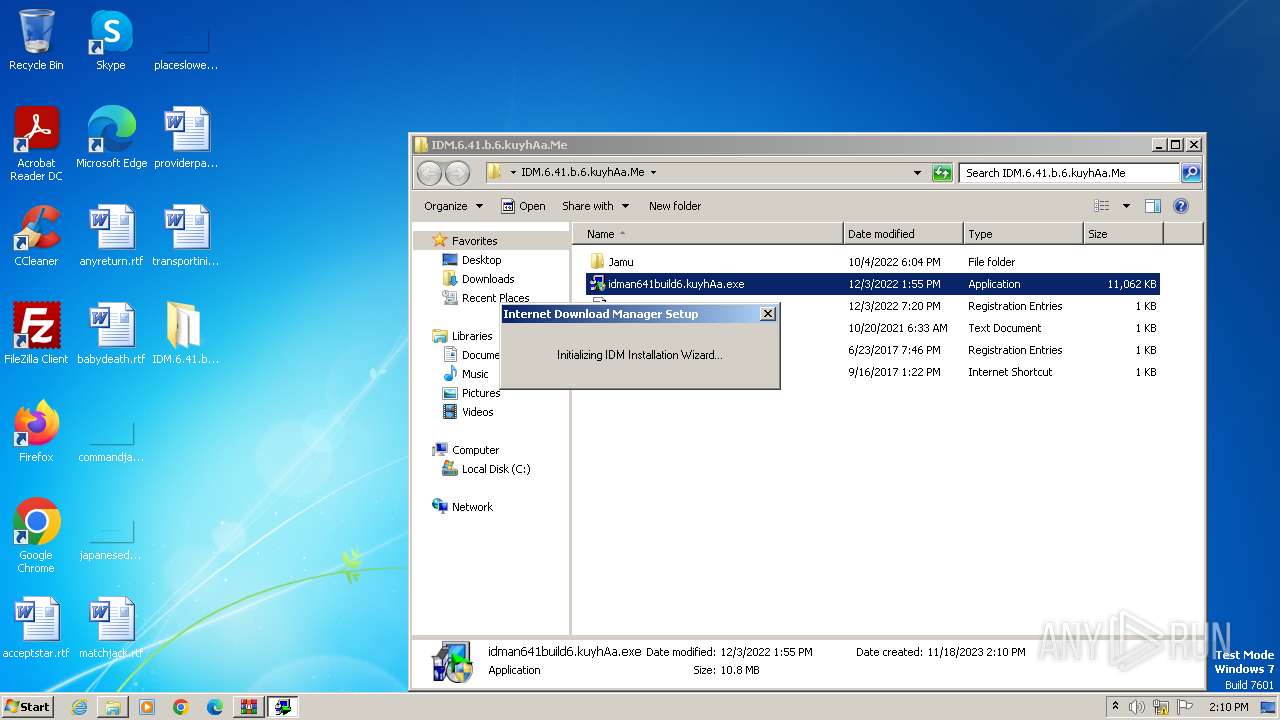Click the Start button
Image resolution: width=1280 pixels, height=720 pixels.
pos(28,707)
